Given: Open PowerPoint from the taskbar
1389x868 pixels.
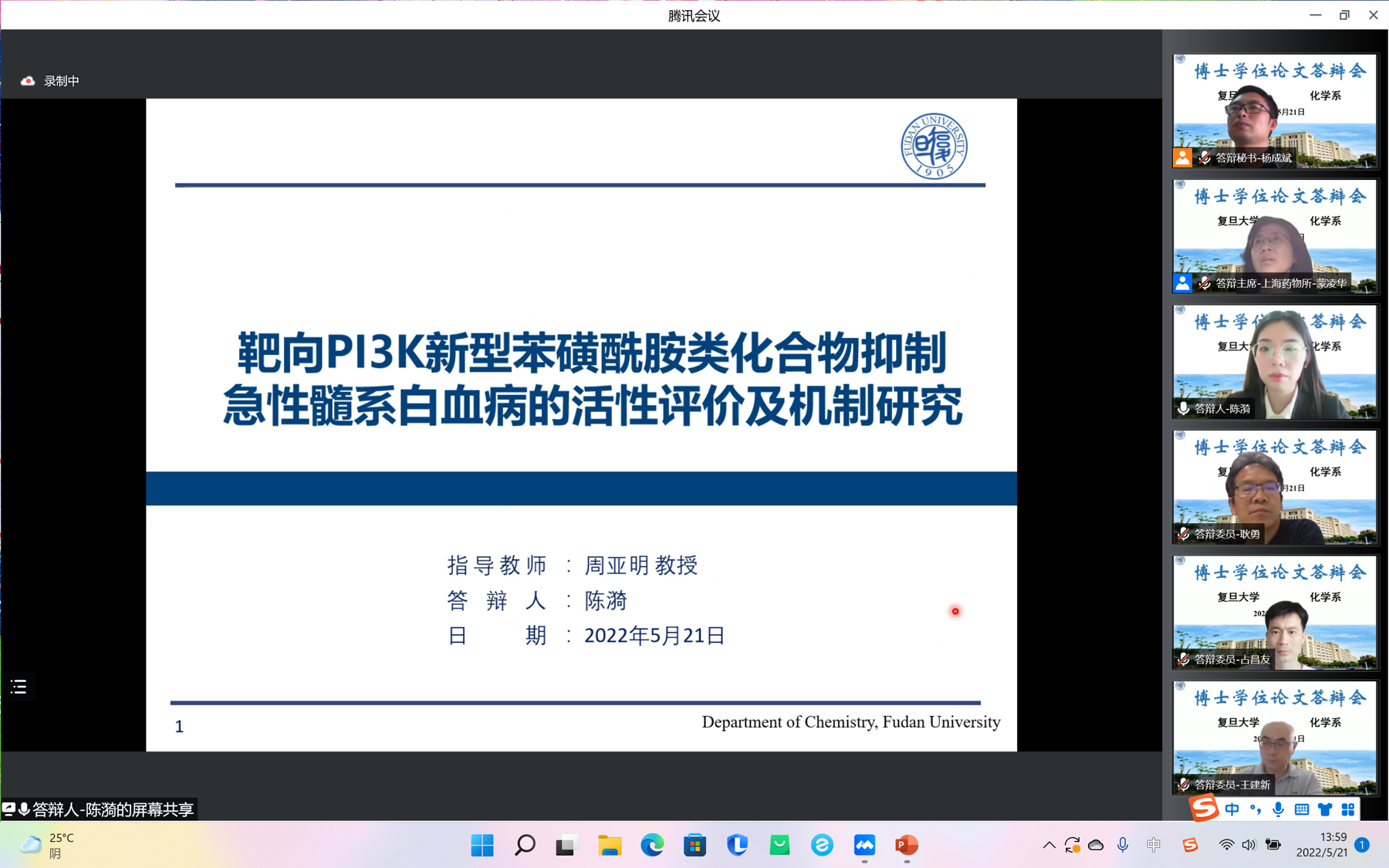Looking at the screenshot, I should click(x=906, y=846).
